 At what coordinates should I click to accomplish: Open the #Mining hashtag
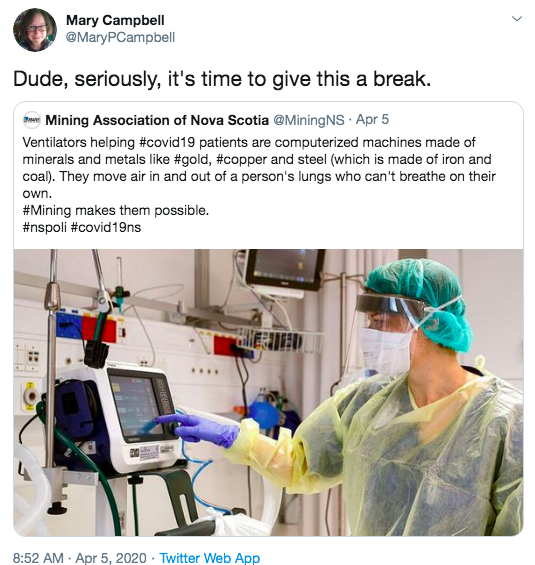click(47, 210)
